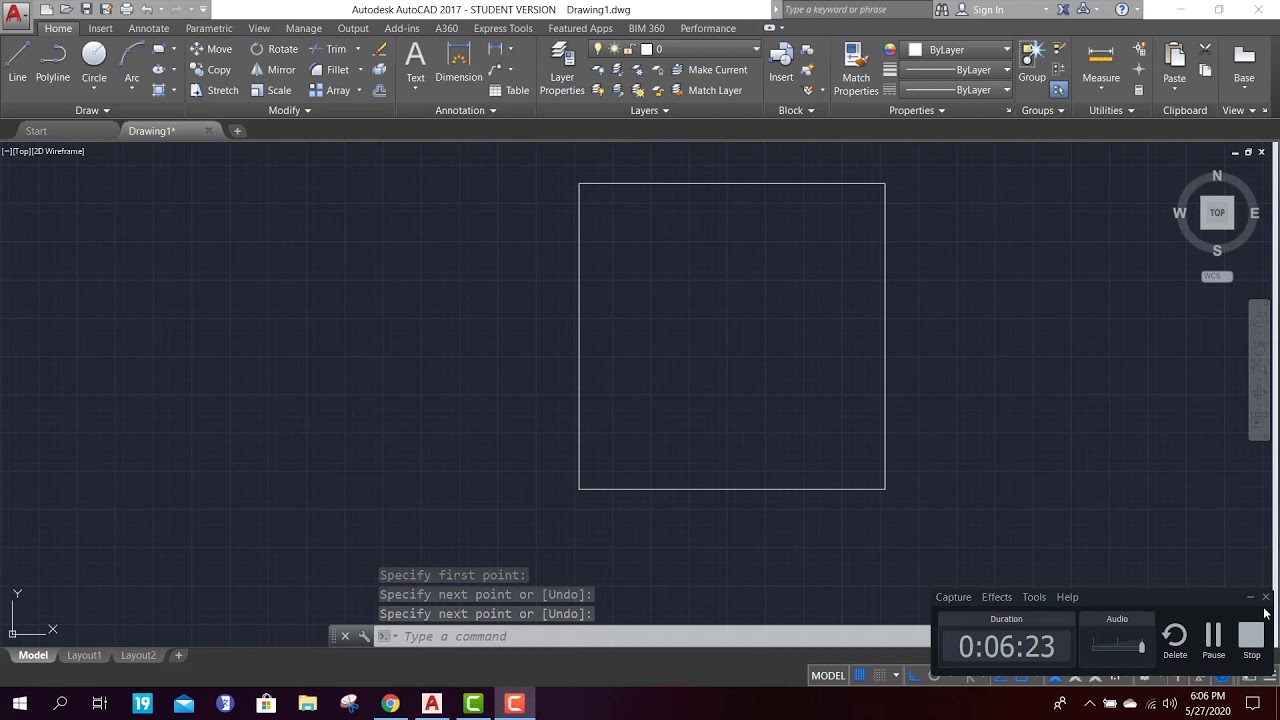Click the Copy tool
The width and height of the screenshot is (1280, 720).
[x=211, y=70]
